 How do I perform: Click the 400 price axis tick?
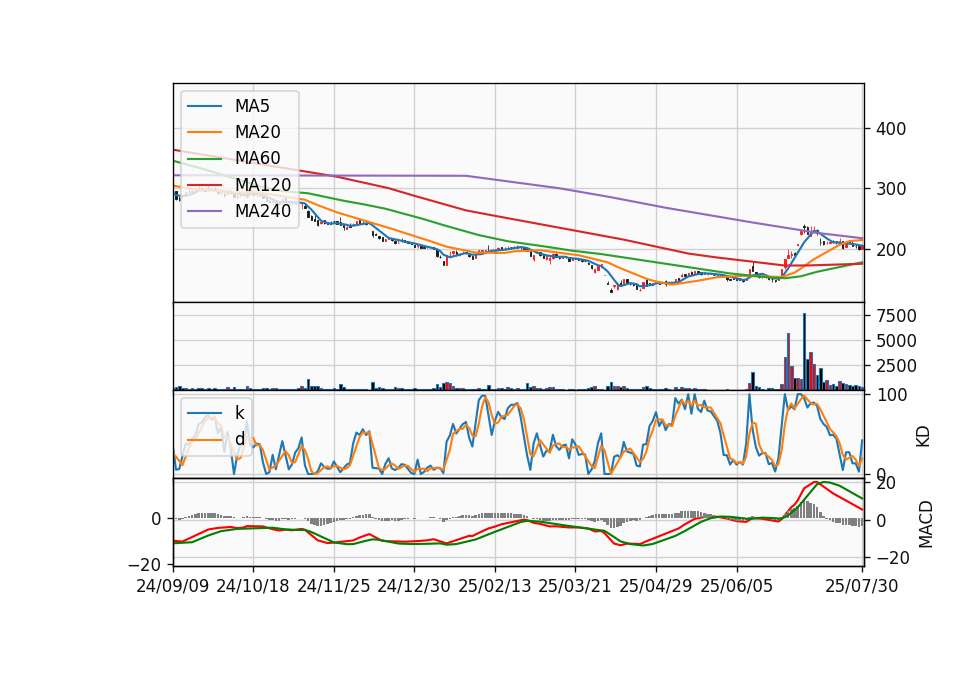[891, 129]
